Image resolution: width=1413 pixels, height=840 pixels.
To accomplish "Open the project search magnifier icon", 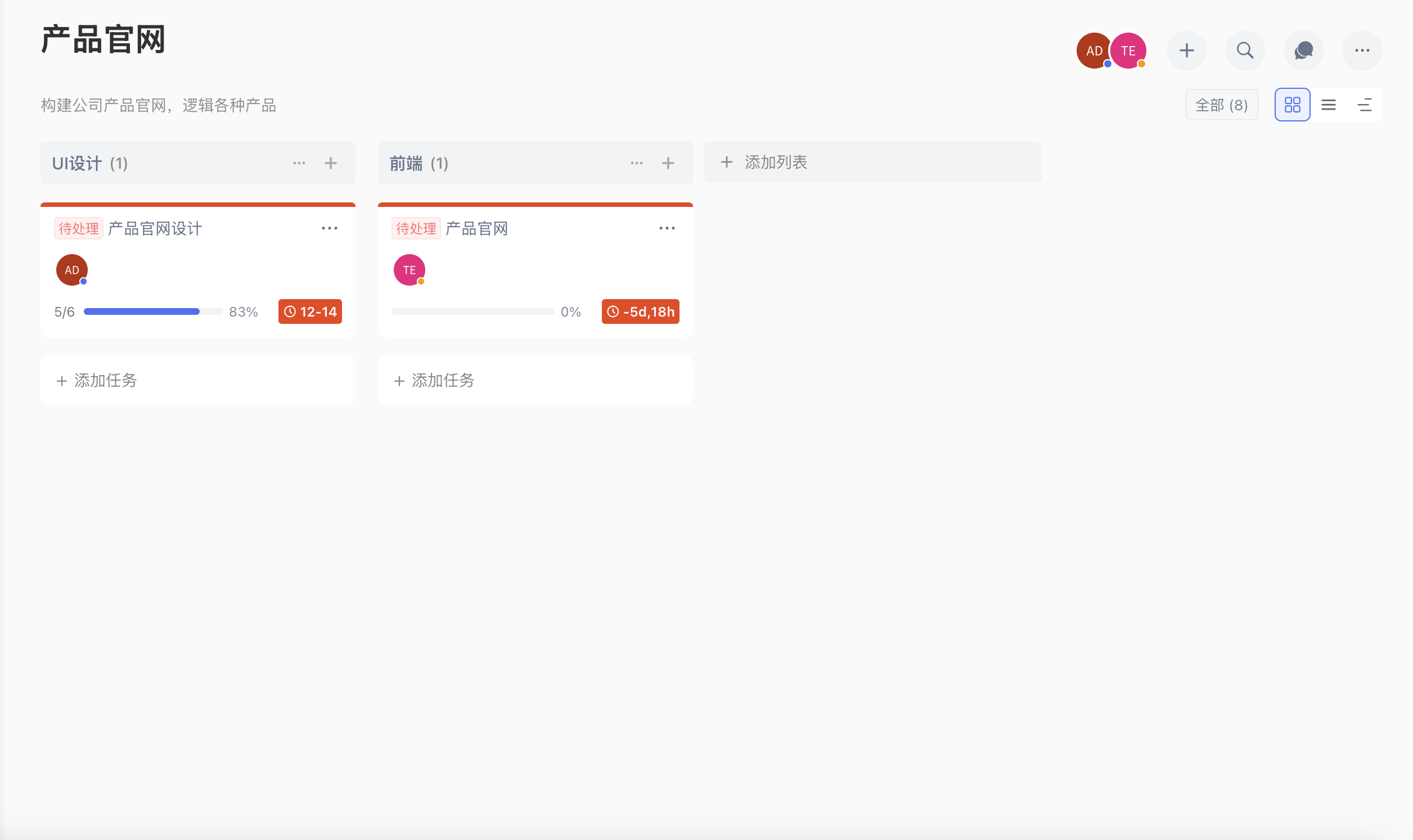I will tap(1245, 51).
